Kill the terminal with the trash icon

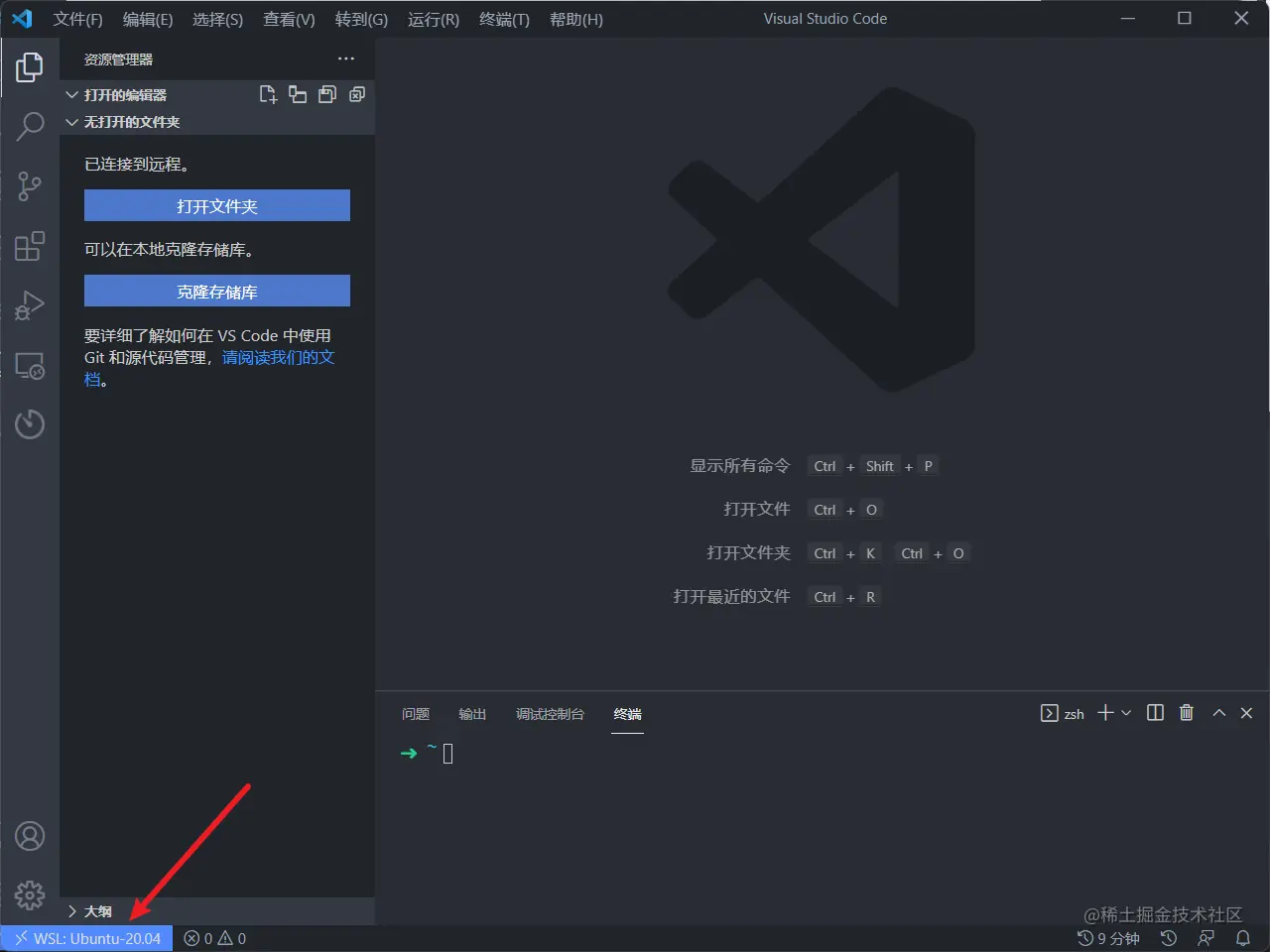1186,713
